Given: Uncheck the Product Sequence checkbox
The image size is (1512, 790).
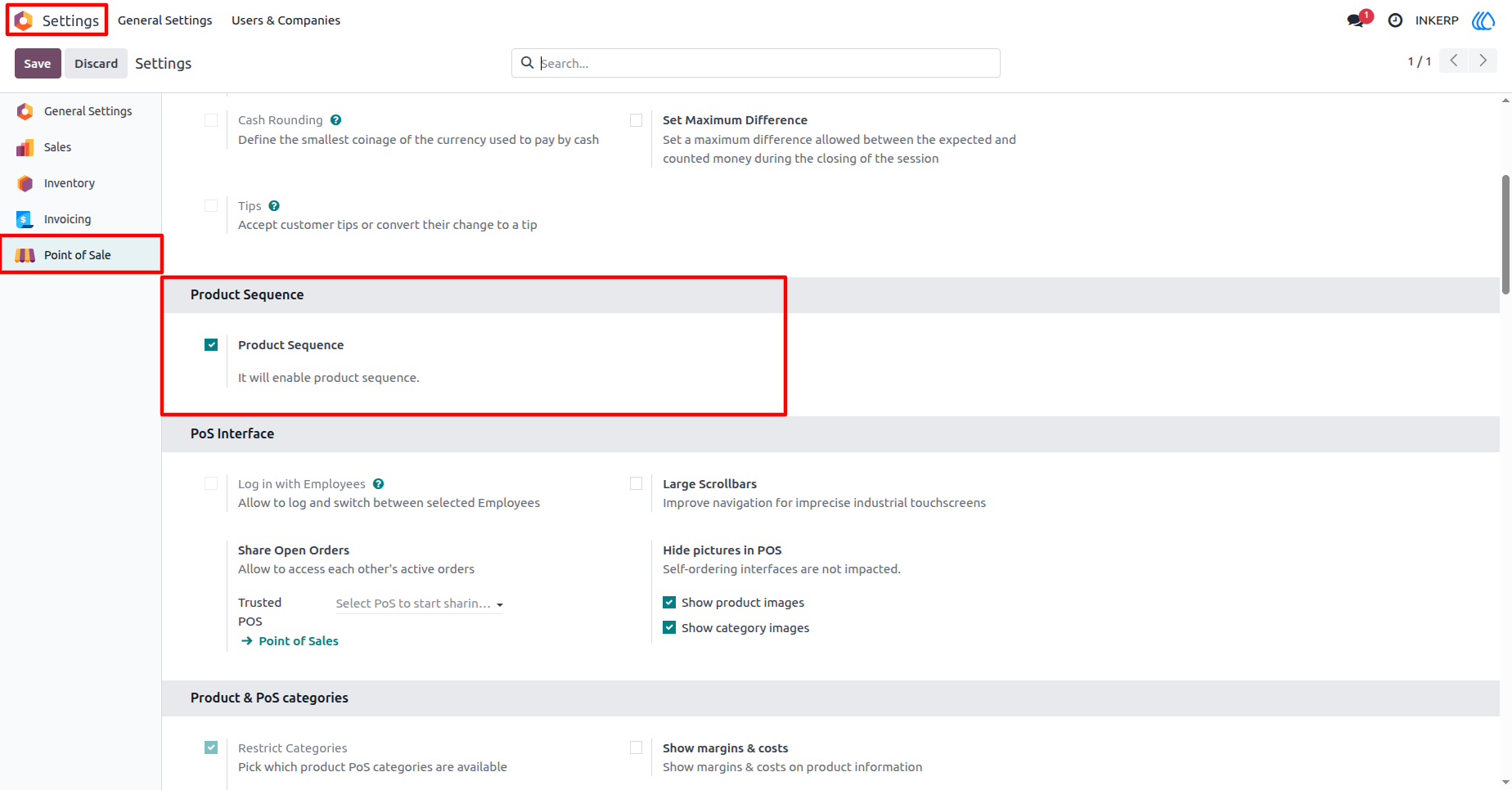Looking at the screenshot, I should pyautogui.click(x=211, y=345).
